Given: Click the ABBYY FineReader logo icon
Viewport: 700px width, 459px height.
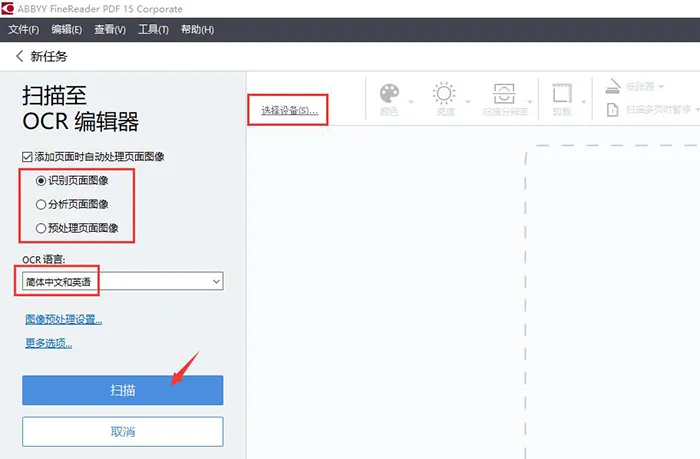Looking at the screenshot, I should pos(8,8).
